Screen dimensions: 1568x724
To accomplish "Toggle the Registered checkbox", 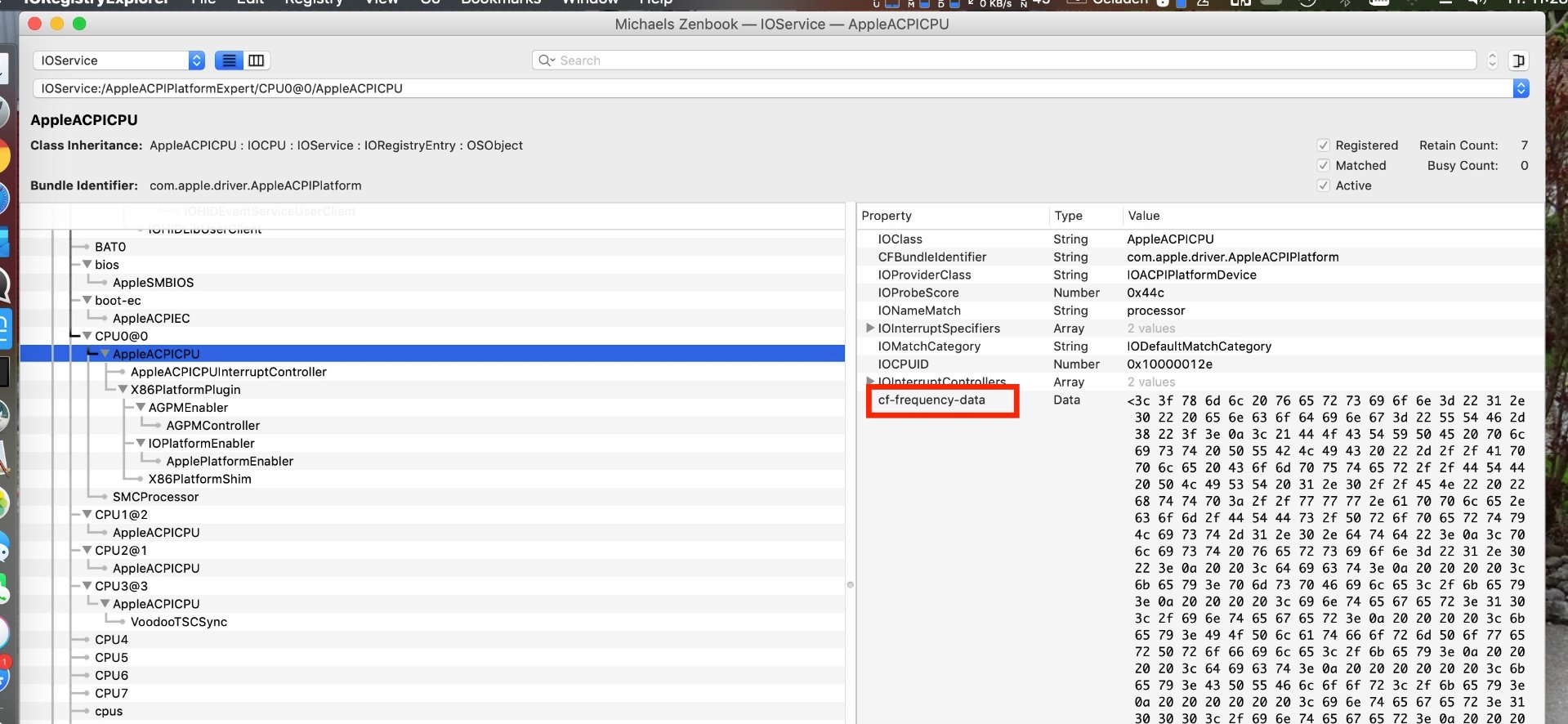I will pos(1323,145).
